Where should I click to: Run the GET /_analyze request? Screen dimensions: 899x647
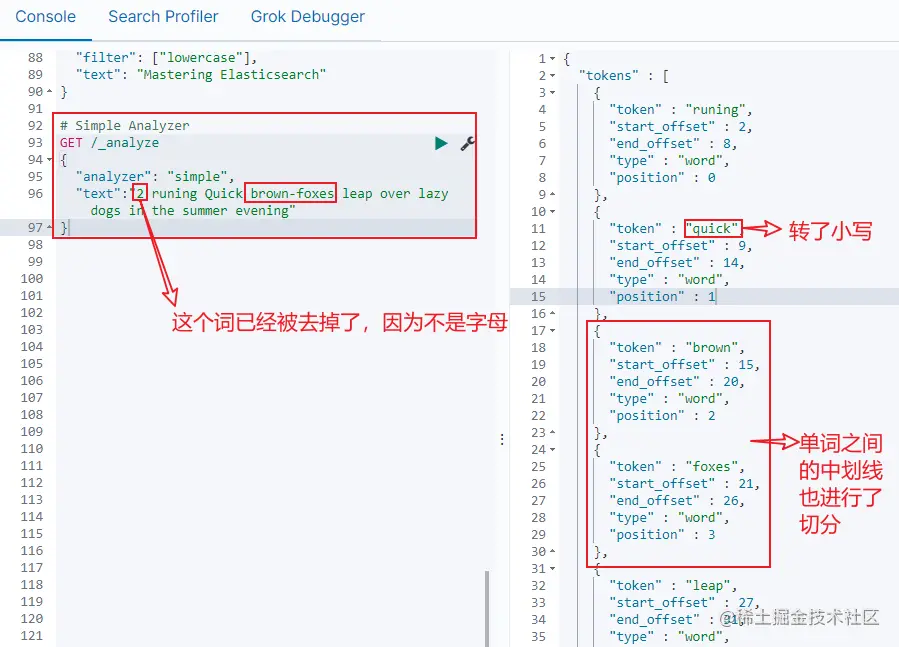[x=441, y=143]
